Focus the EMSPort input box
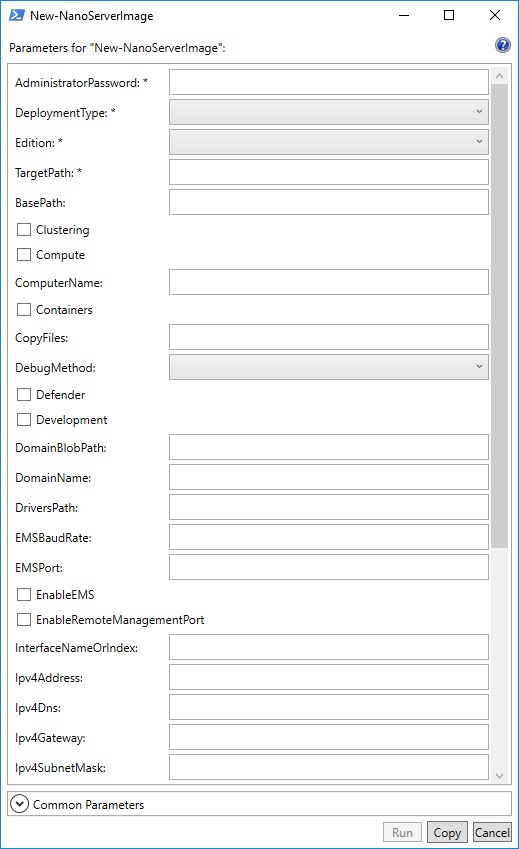 [x=329, y=567]
